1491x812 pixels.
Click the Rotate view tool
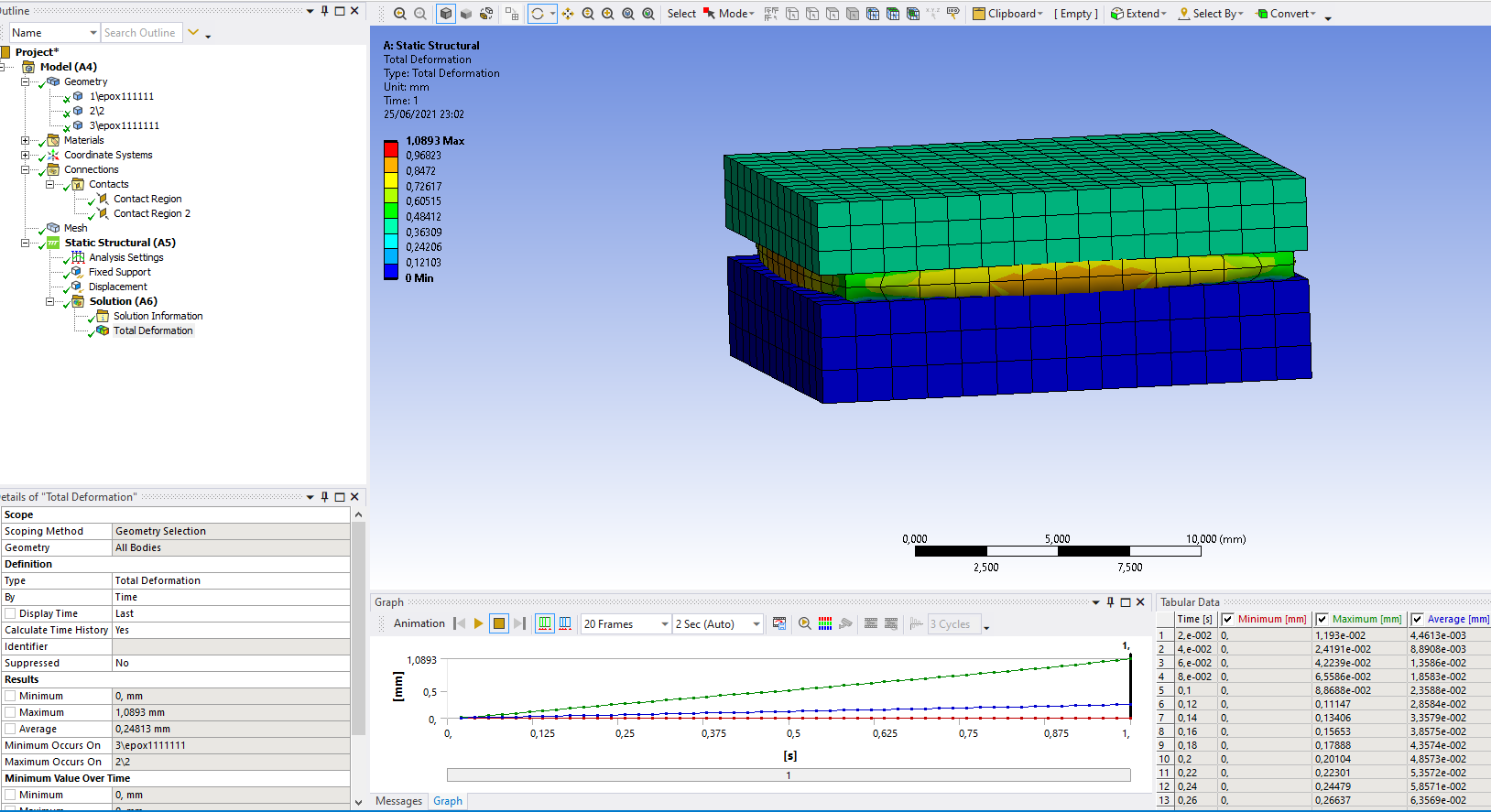tap(538, 14)
